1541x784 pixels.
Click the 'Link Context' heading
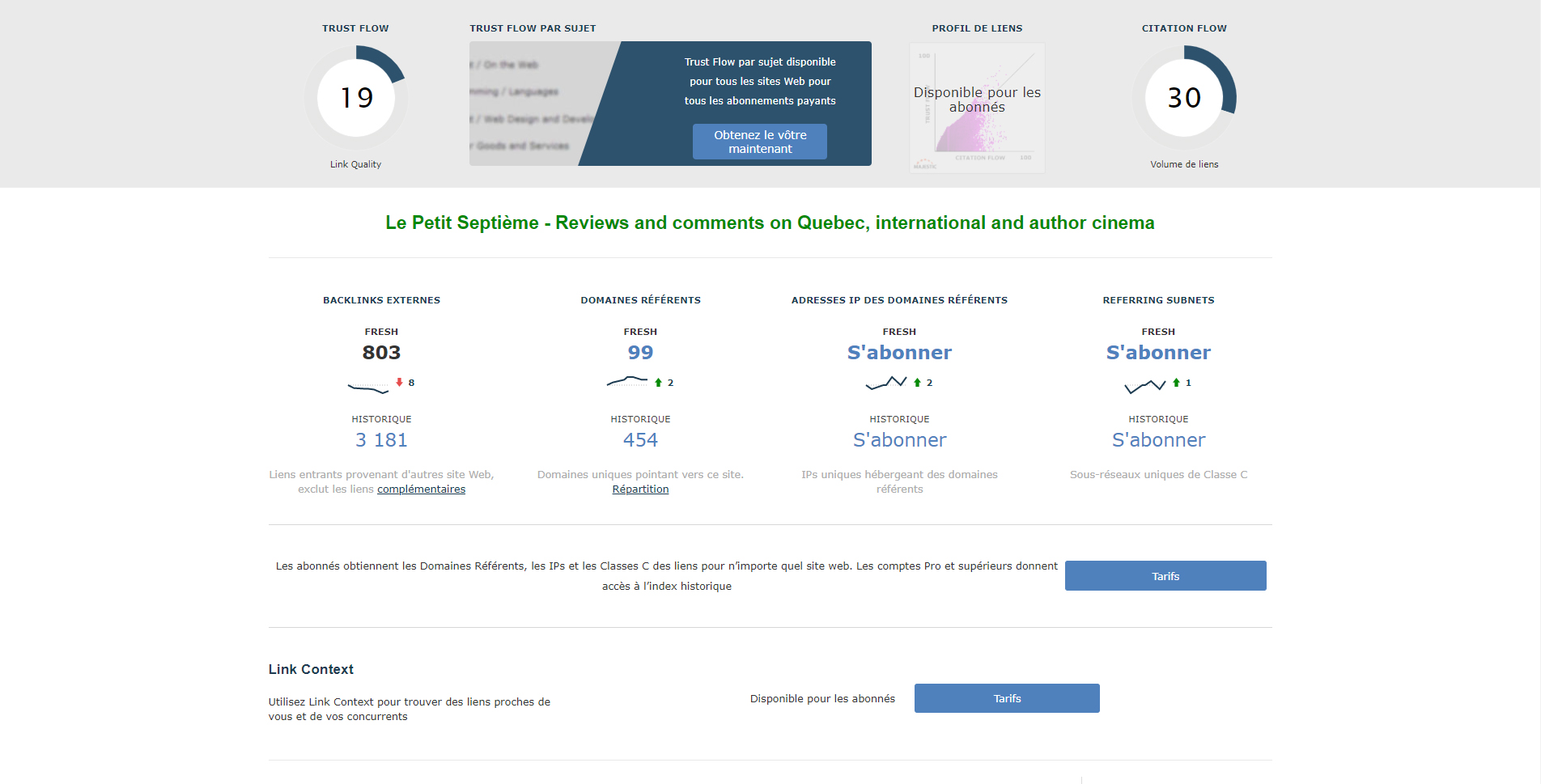click(311, 669)
